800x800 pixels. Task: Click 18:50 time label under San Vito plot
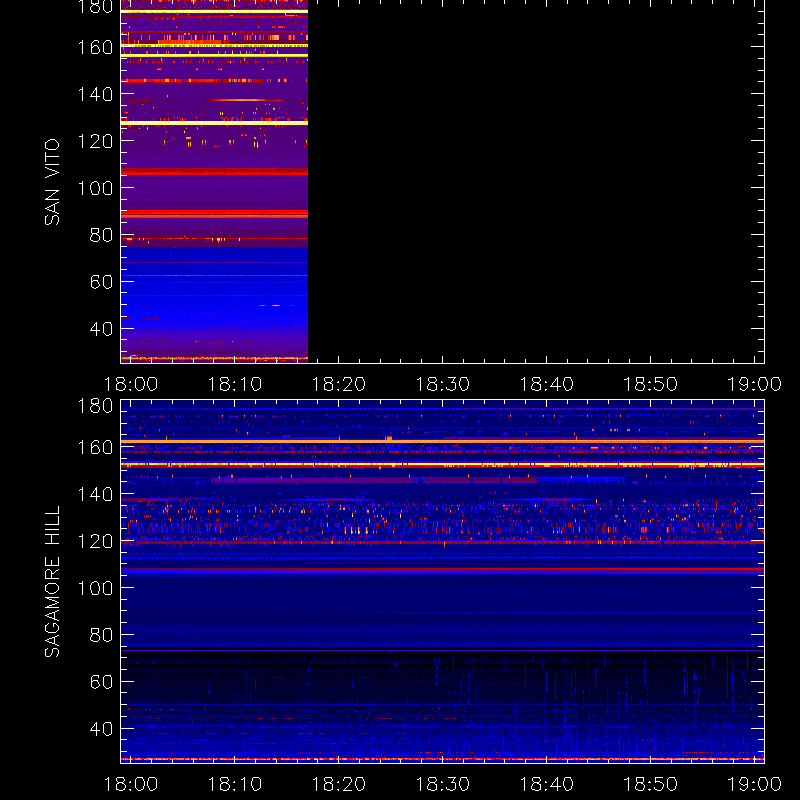click(x=651, y=384)
